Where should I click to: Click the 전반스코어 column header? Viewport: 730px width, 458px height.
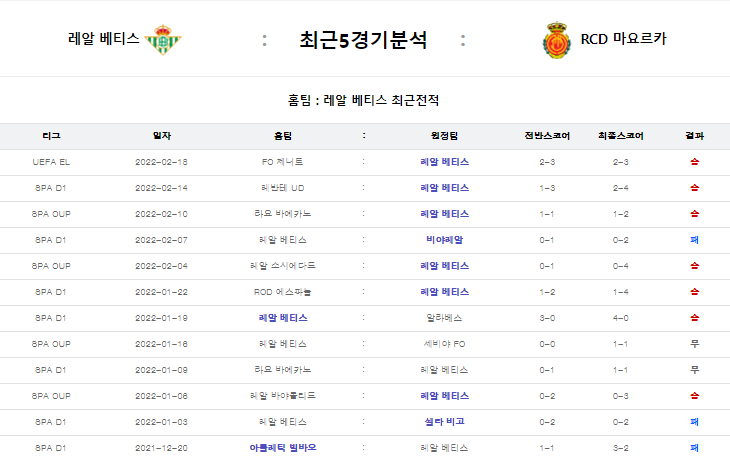pos(547,135)
